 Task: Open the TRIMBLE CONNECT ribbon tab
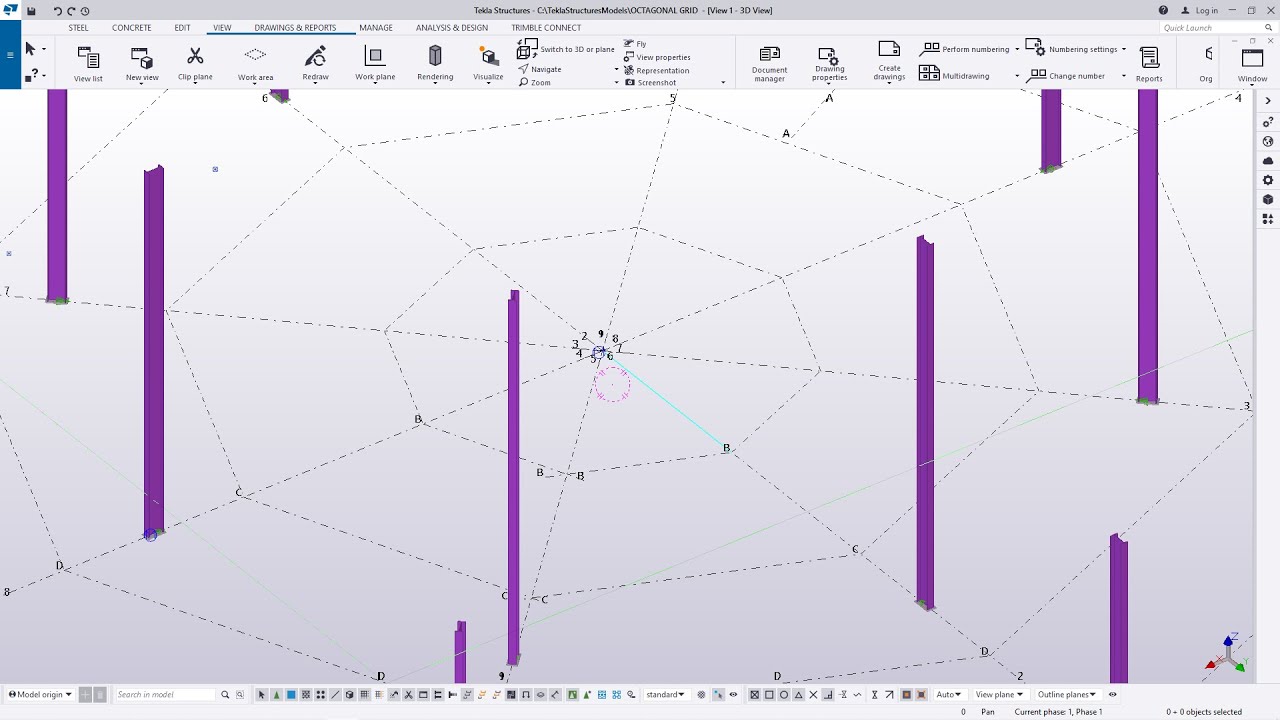click(546, 28)
